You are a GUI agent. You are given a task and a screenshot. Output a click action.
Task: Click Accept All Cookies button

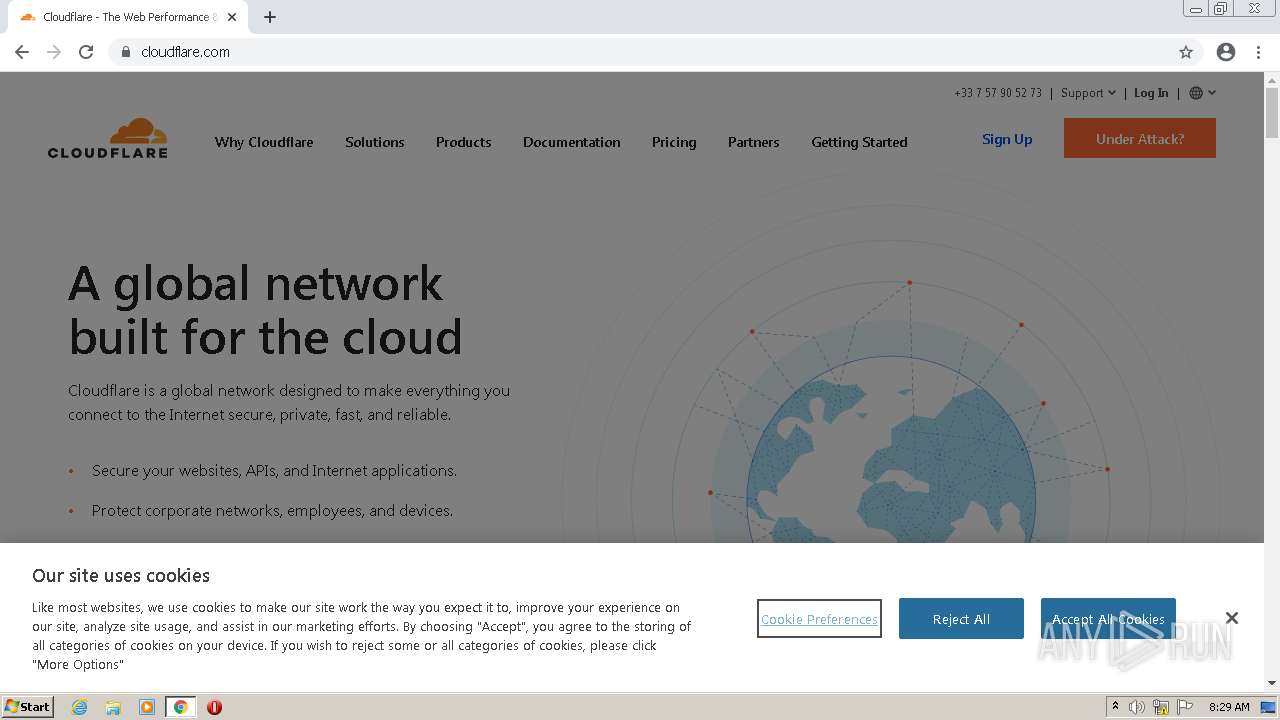tap(1108, 618)
